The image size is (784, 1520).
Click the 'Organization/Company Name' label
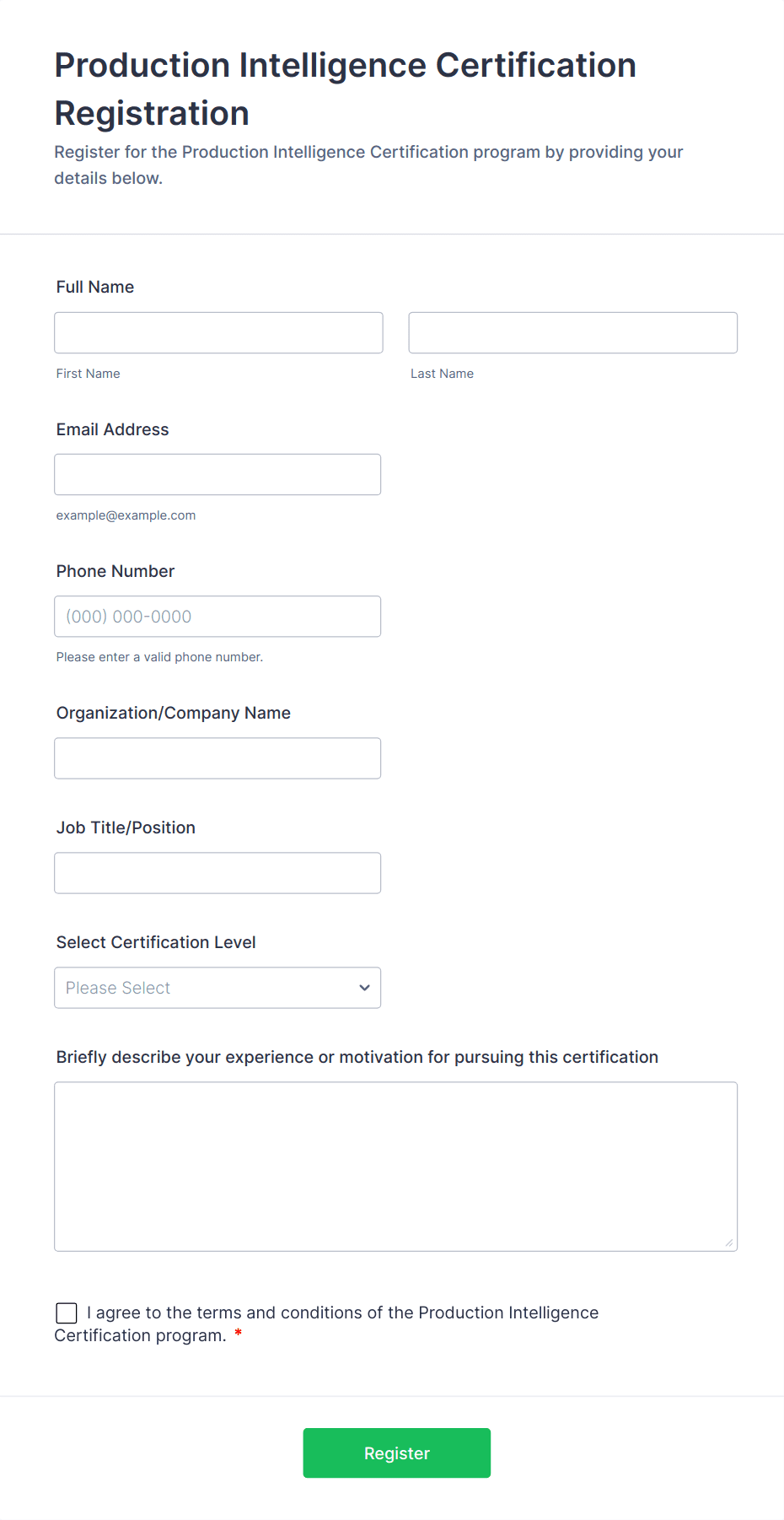173,713
